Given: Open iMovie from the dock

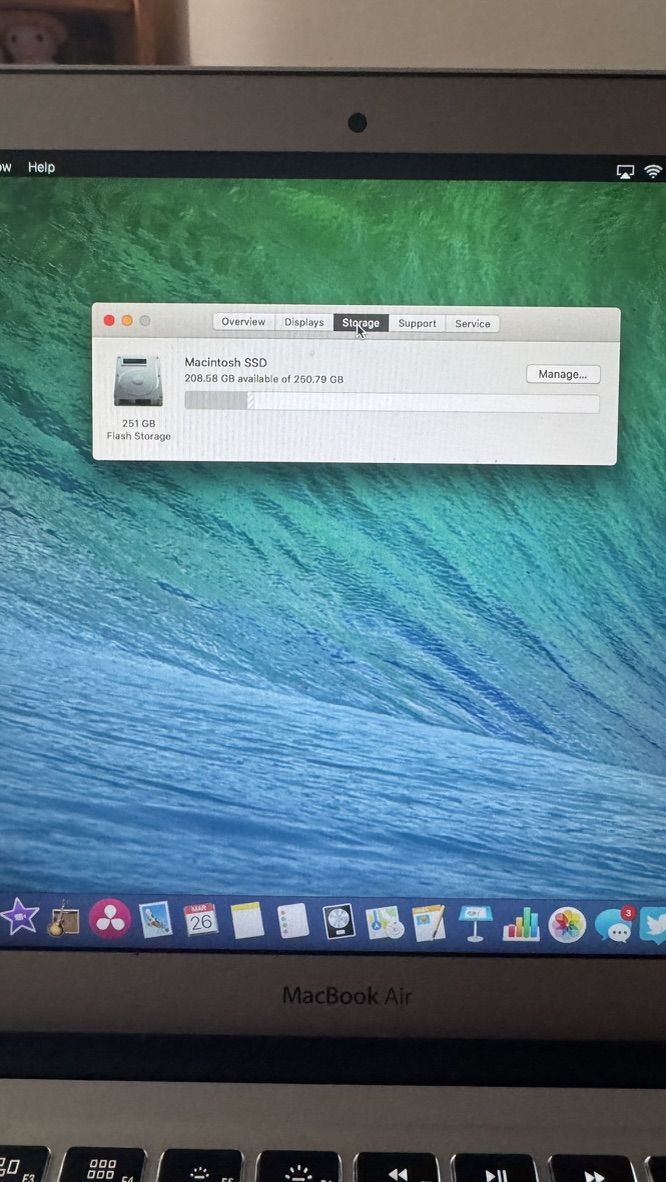Looking at the screenshot, I should coord(18,916).
